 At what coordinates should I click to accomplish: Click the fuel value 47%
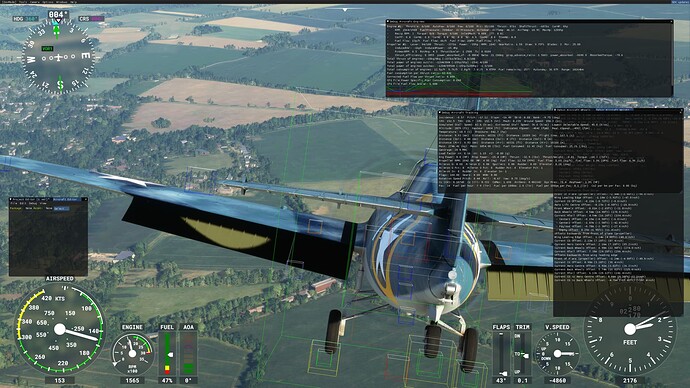point(167,381)
